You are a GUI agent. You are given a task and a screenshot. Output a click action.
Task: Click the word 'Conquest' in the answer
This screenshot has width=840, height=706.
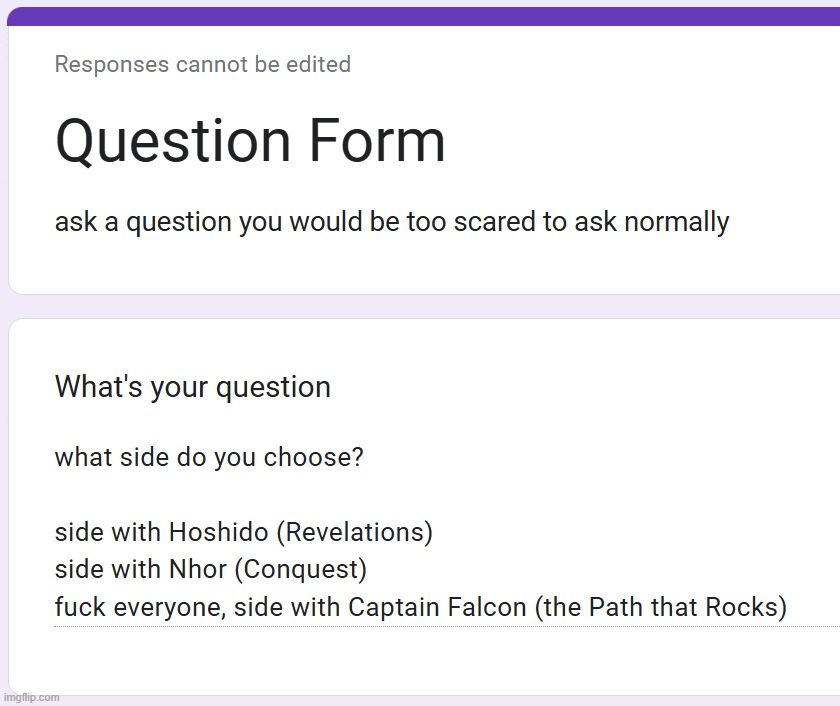tap(301, 569)
